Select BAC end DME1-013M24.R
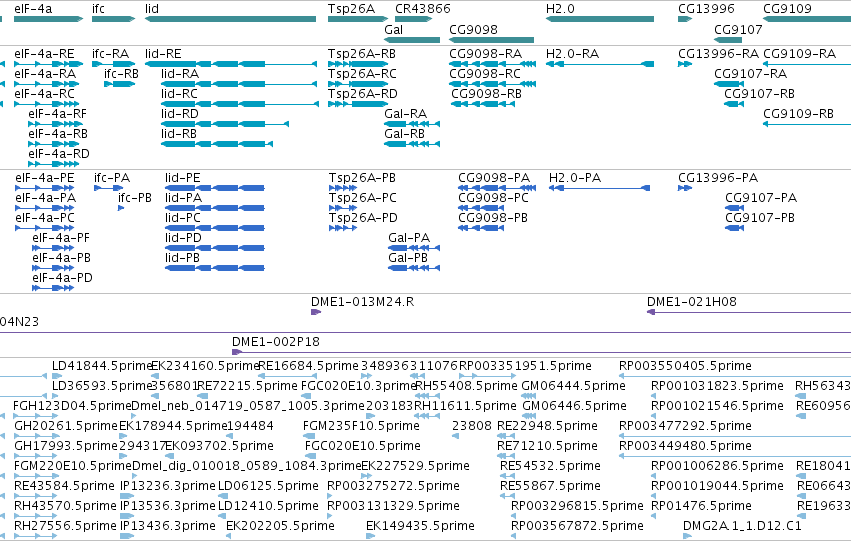The width and height of the screenshot is (851, 541). coord(316,312)
